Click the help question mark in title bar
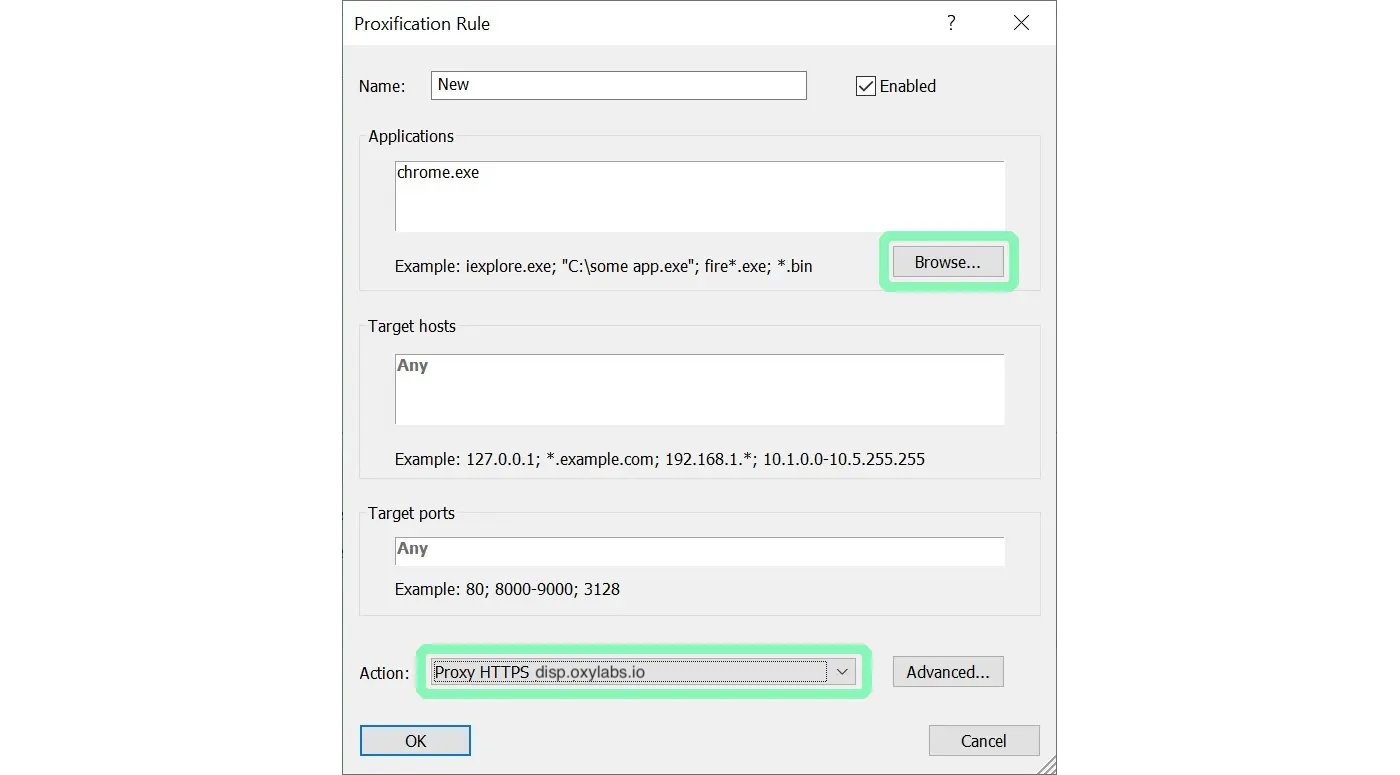The width and height of the screenshot is (1400, 775). tap(951, 23)
